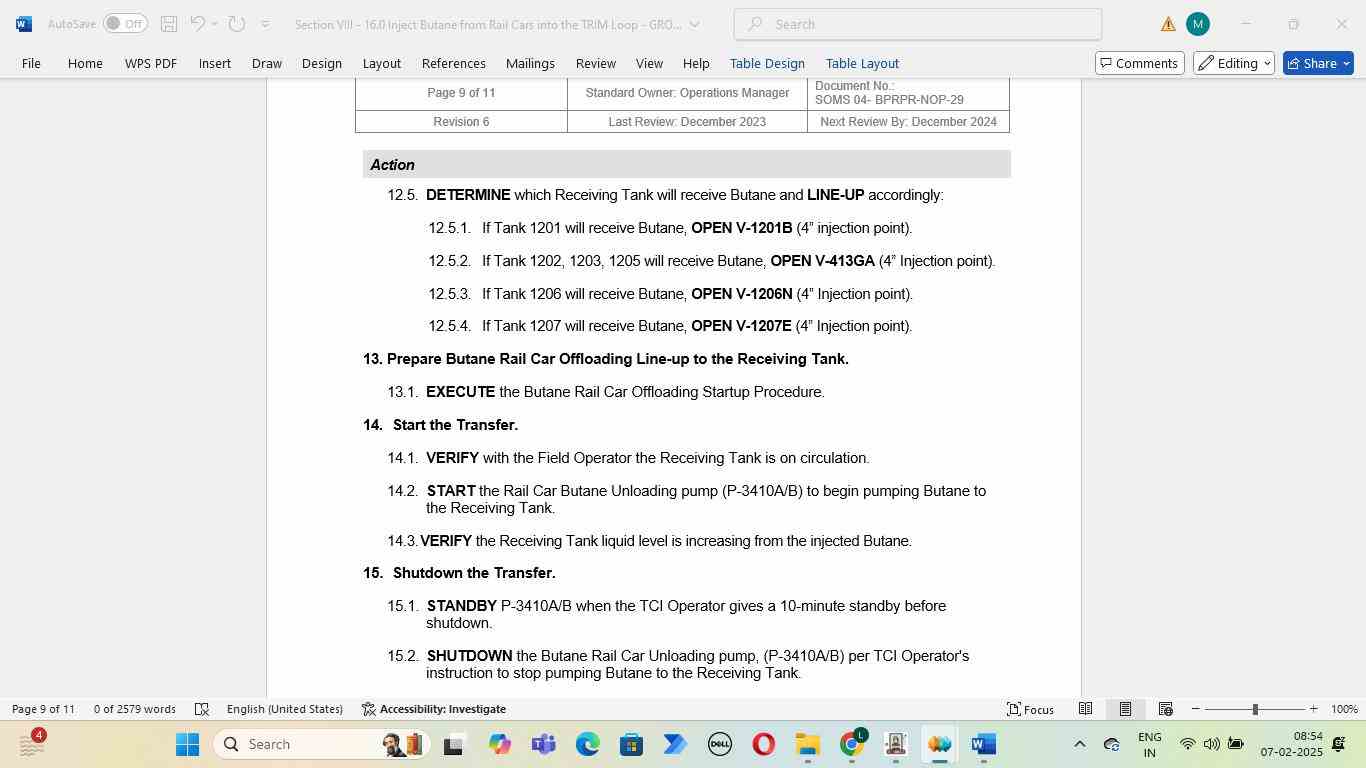Click the zoom out minus button
Screen dimensions: 1366x768
click(x=1195, y=709)
